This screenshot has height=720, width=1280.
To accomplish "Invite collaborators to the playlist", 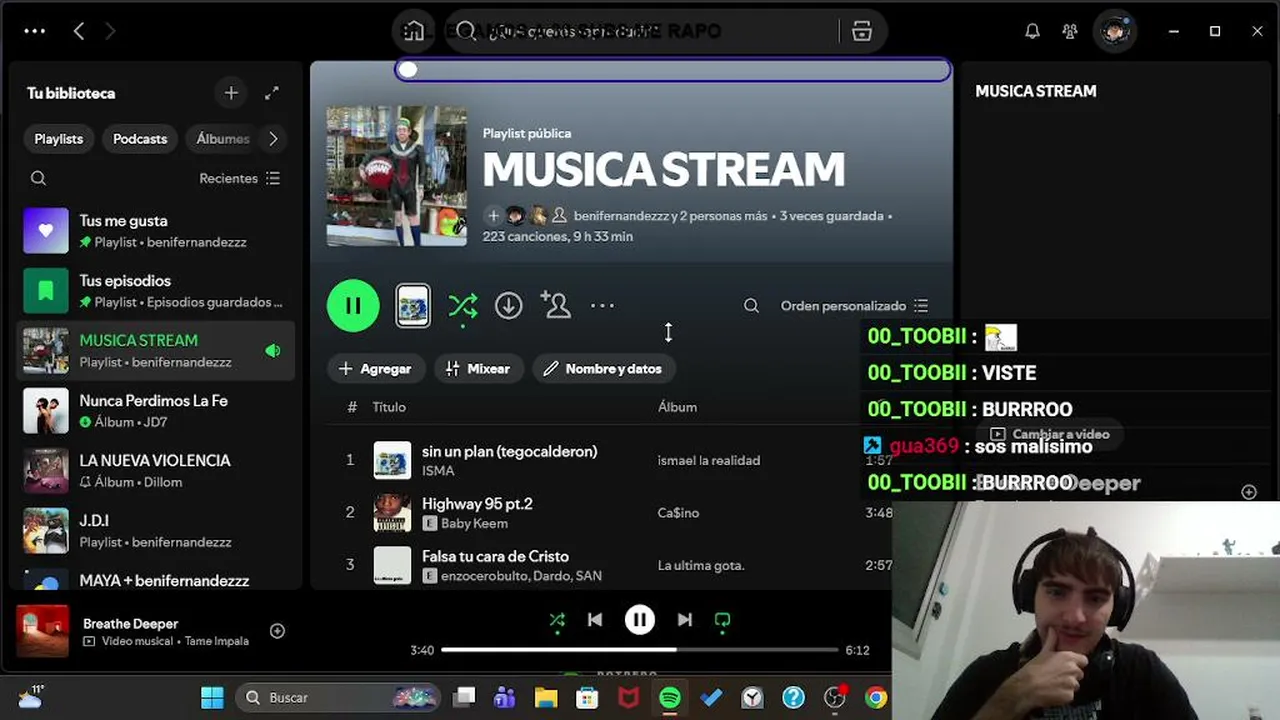I will 555,305.
